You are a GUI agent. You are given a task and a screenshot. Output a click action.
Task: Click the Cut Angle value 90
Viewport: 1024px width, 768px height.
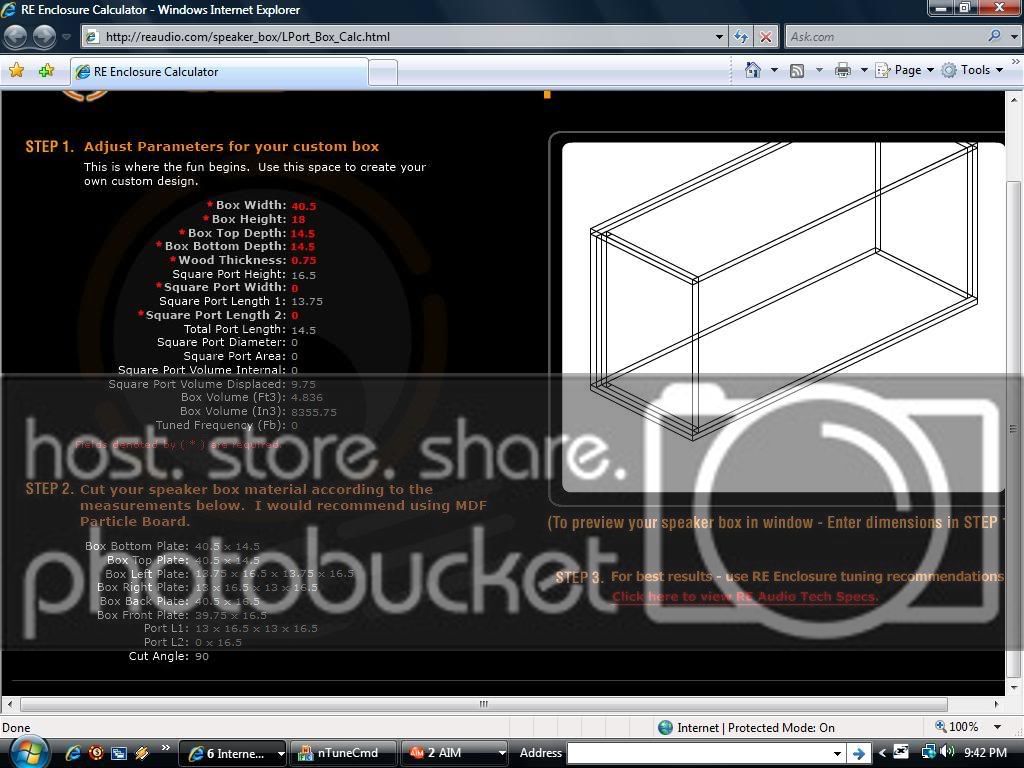pos(202,656)
